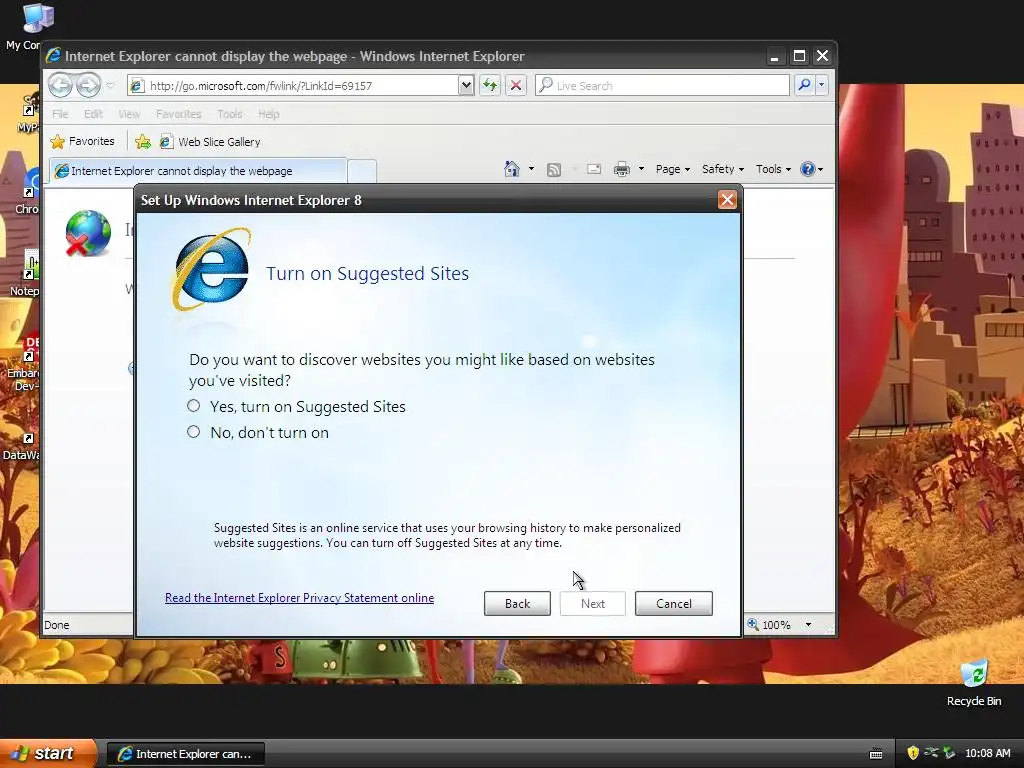1024x768 pixels.
Task: Open the File menu
Action: pos(60,114)
